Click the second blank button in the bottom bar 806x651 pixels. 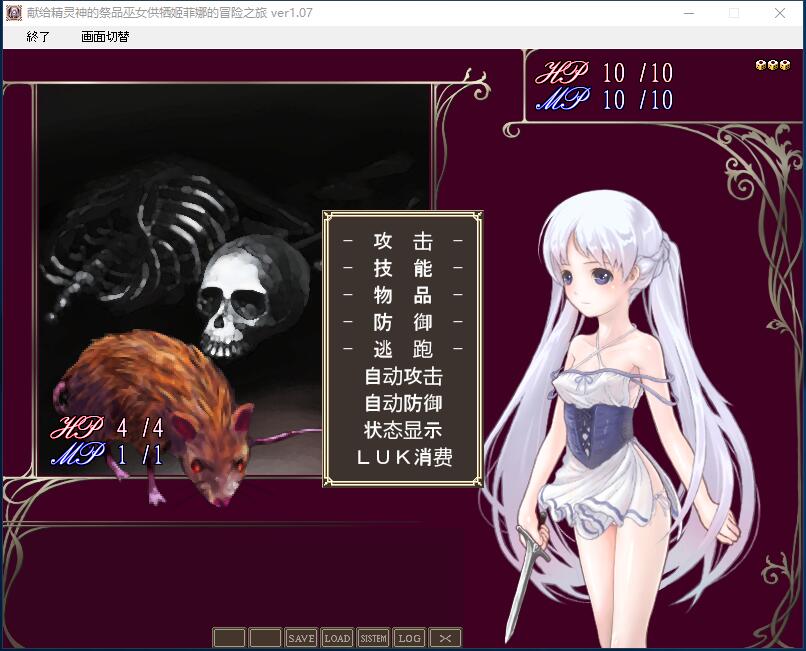(265, 638)
